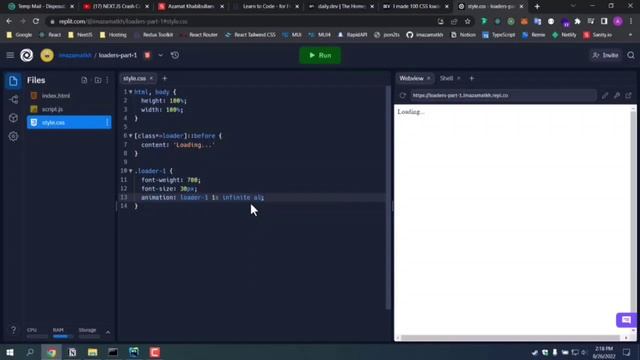Click the editor vertical scrollbar
640x360 pixels.
click(x=388, y=198)
